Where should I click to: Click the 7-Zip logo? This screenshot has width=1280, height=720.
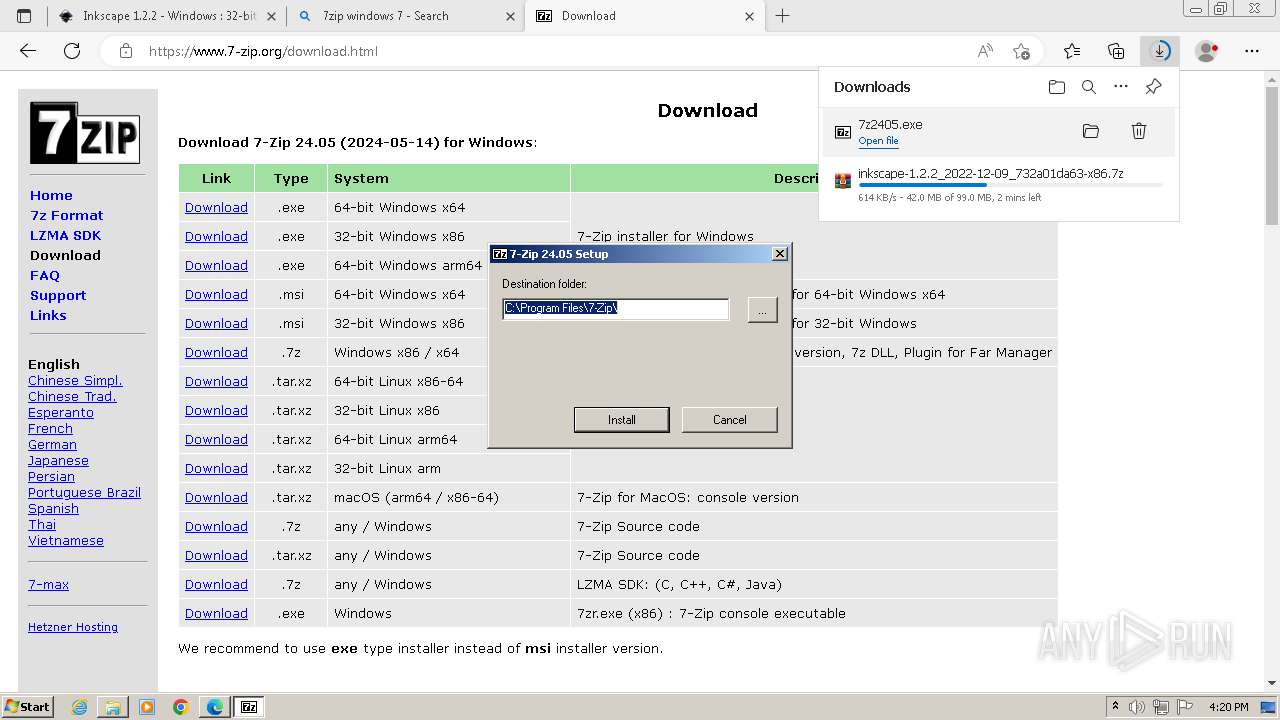(85, 133)
